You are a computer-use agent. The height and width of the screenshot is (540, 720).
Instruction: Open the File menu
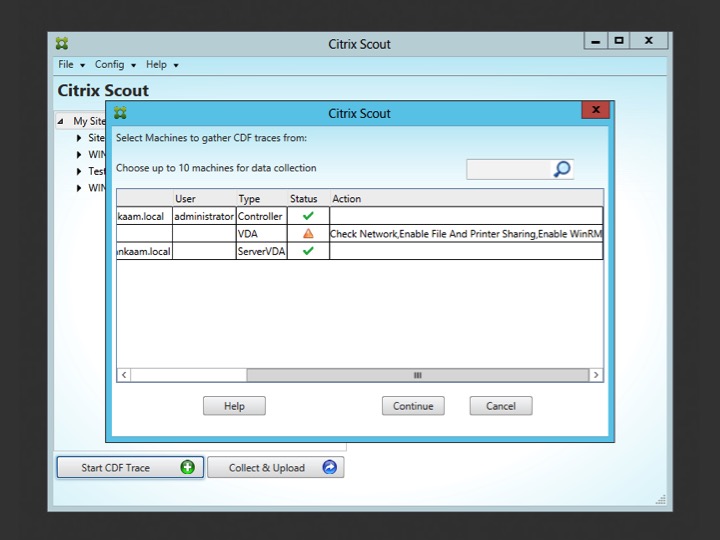coord(71,65)
